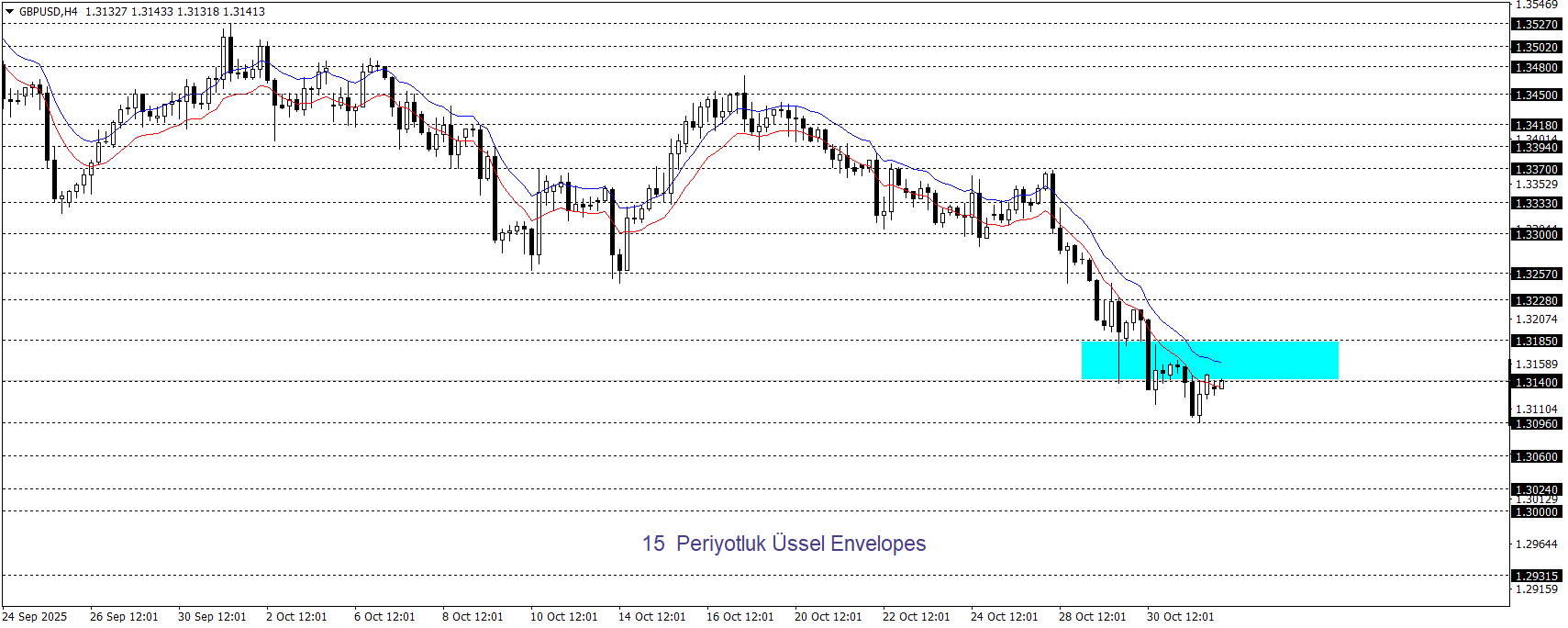This screenshot has height=628, width=1568.
Task: Click the 1.33940 price level label
Action: click(1536, 148)
